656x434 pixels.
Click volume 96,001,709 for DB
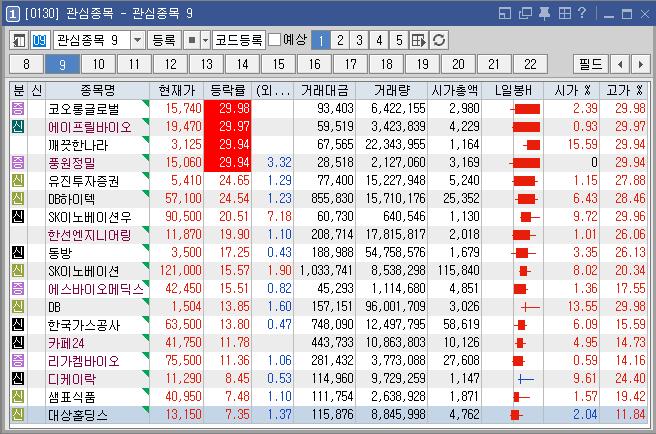pyautogui.click(x=395, y=307)
